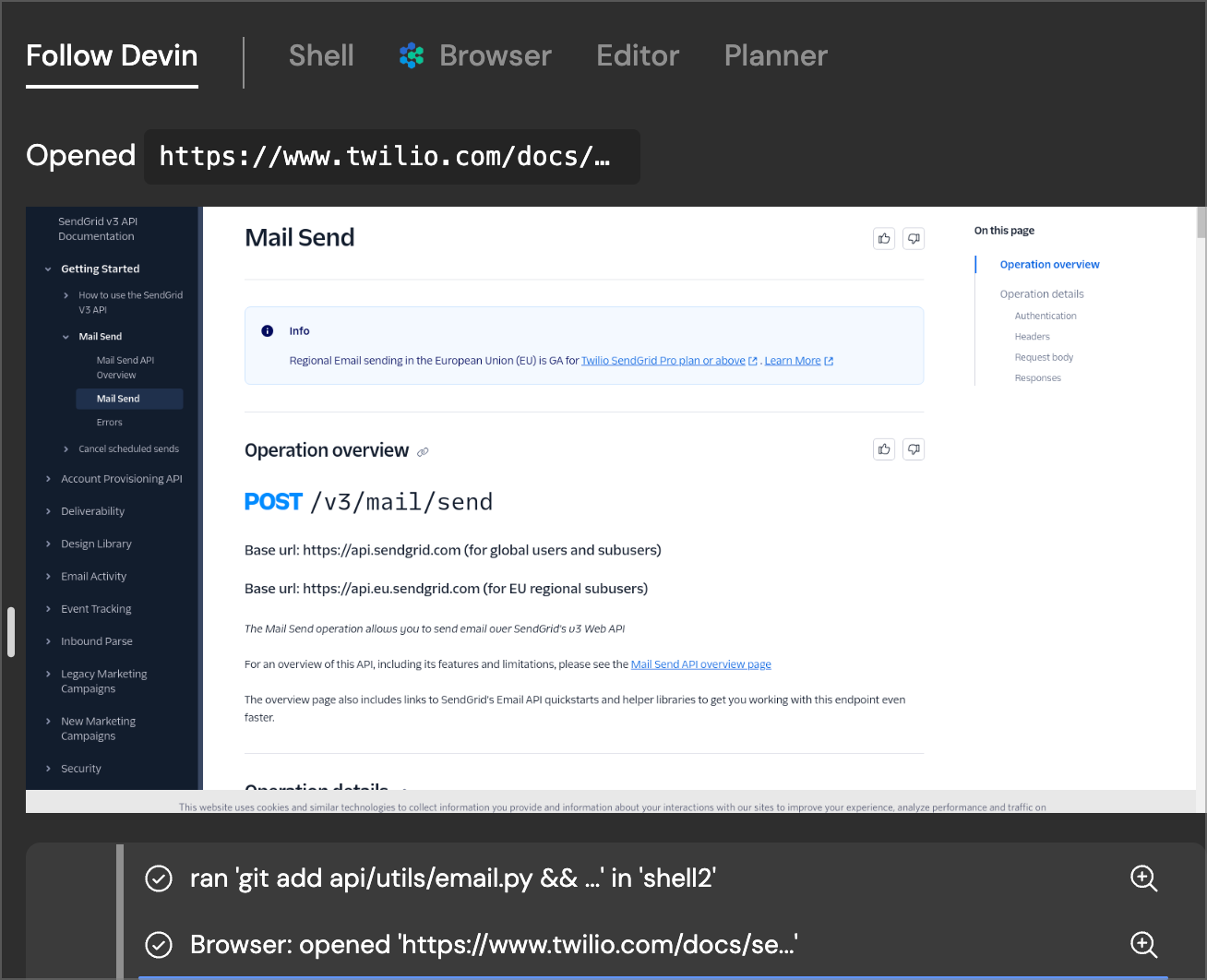Image resolution: width=1207 pixels, height=980 pixels.
Task: Click the left edge panel scroll handle
Action: pyautogui.click(x=11, y=631)
